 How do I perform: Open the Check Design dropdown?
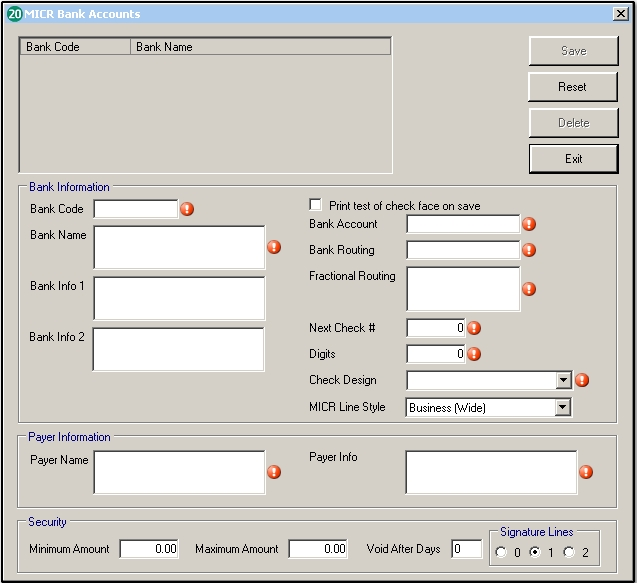563,380
